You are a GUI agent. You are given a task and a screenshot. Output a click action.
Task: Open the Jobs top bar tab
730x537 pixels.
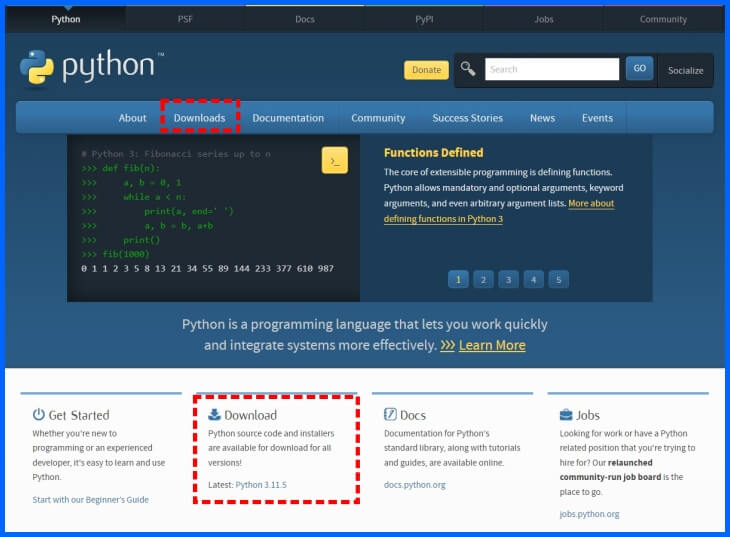544,19
